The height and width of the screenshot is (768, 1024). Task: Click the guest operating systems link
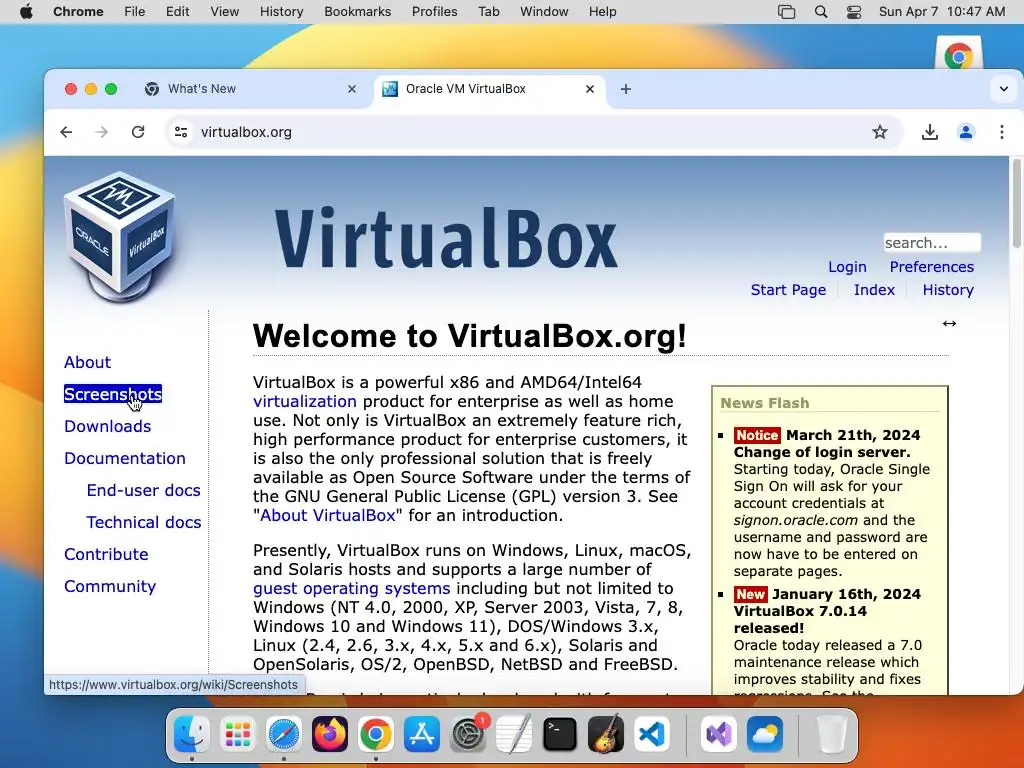(351, 588)
